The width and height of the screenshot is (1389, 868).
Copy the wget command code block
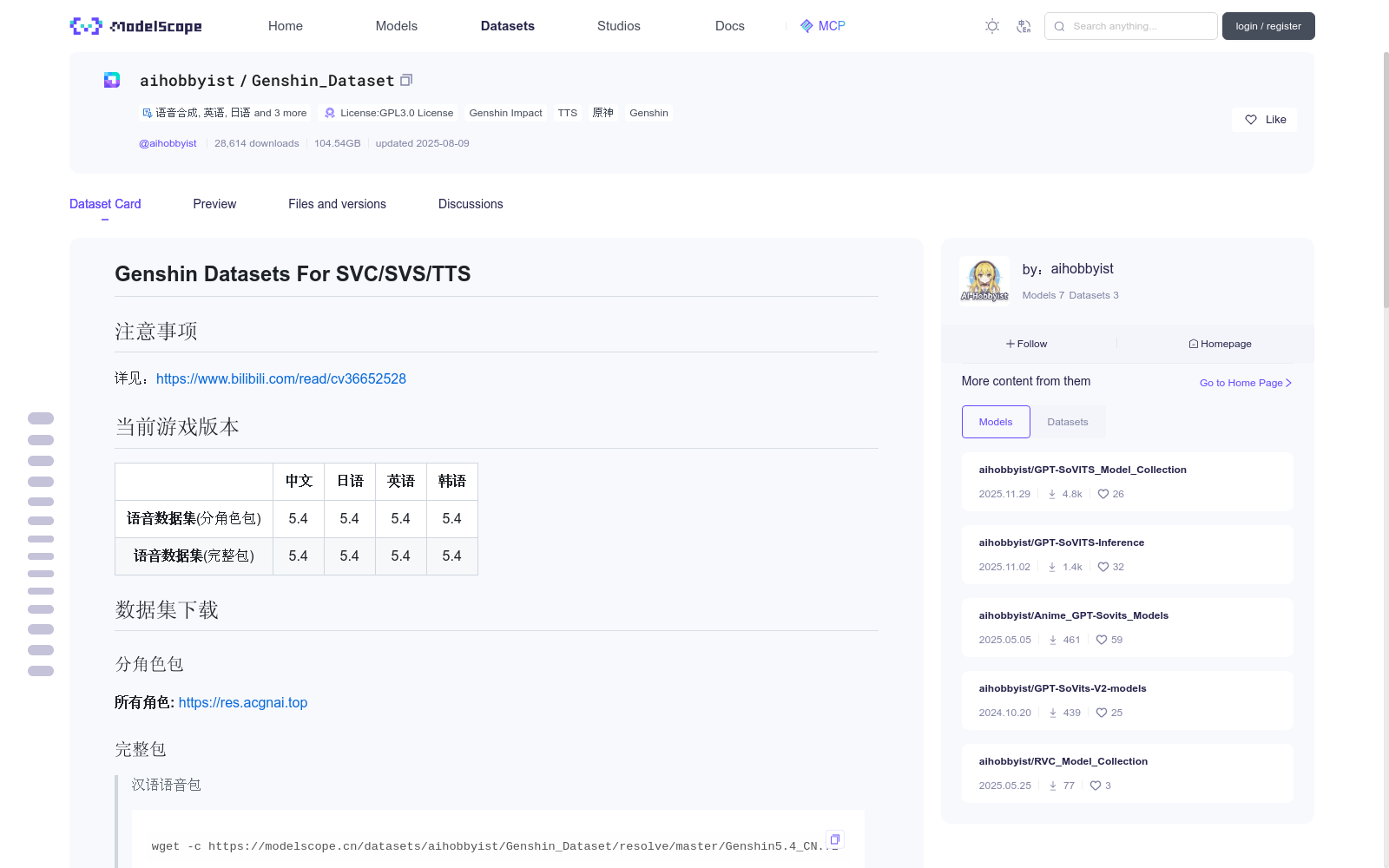(x=834, y=839)
